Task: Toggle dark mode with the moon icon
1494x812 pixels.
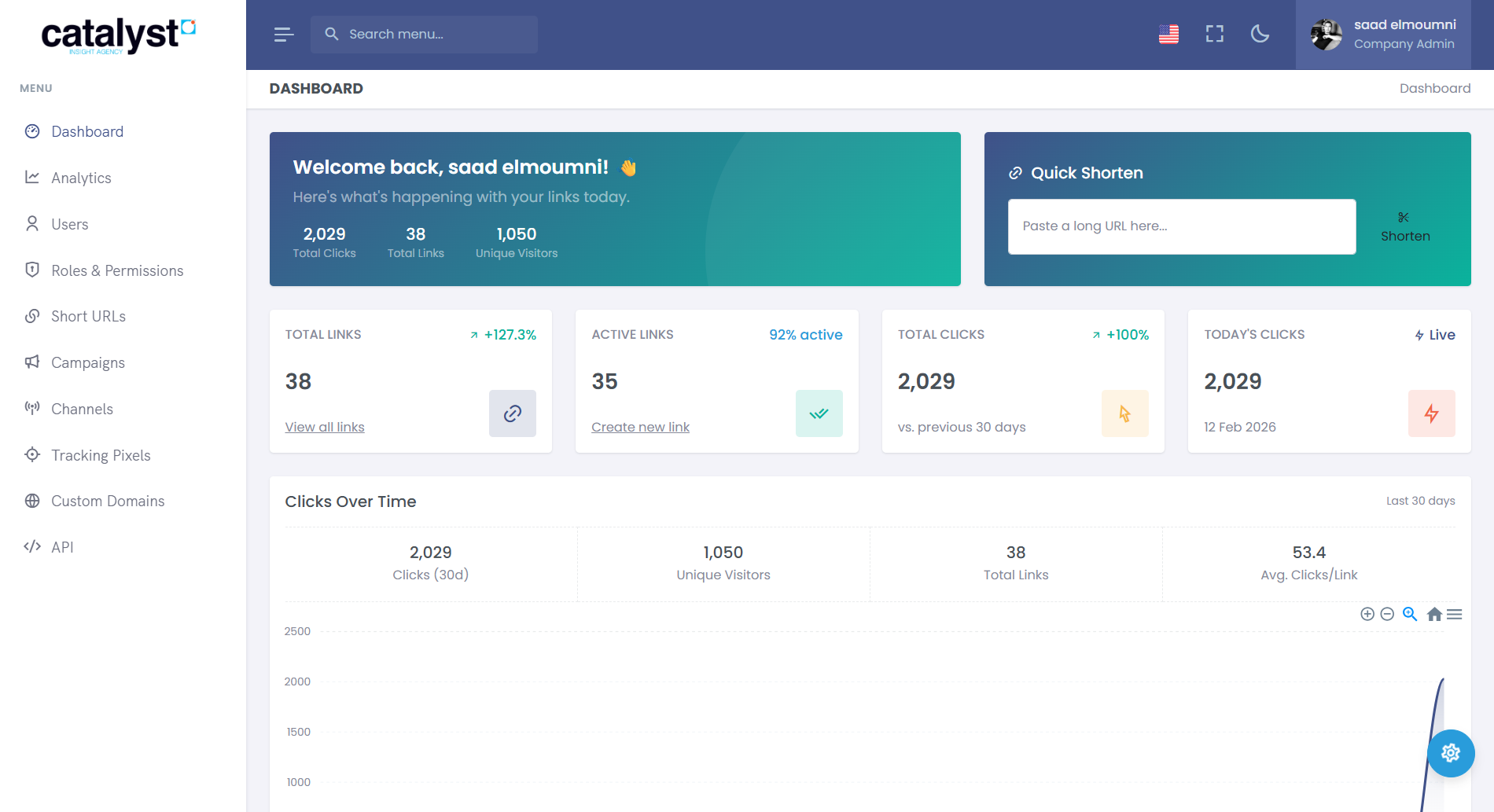Action: (x=1259, y=34)
